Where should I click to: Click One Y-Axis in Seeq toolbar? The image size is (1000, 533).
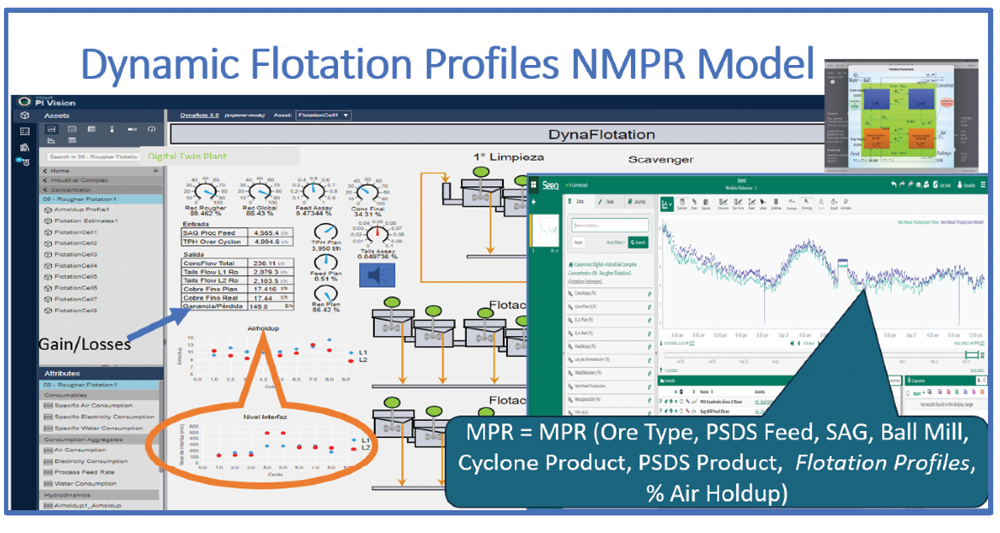tap(738, 204)
